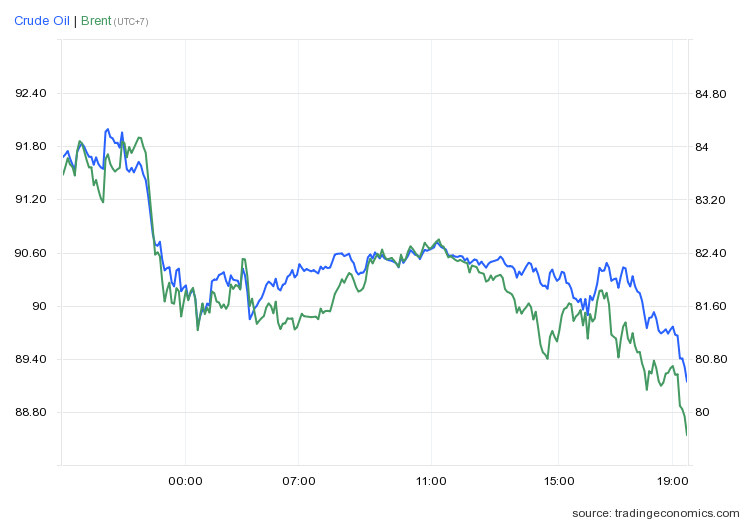Click the 82.40 right axis value
Image resolution: width=750 pixels, height=520 pixels.
pos(710,253)
